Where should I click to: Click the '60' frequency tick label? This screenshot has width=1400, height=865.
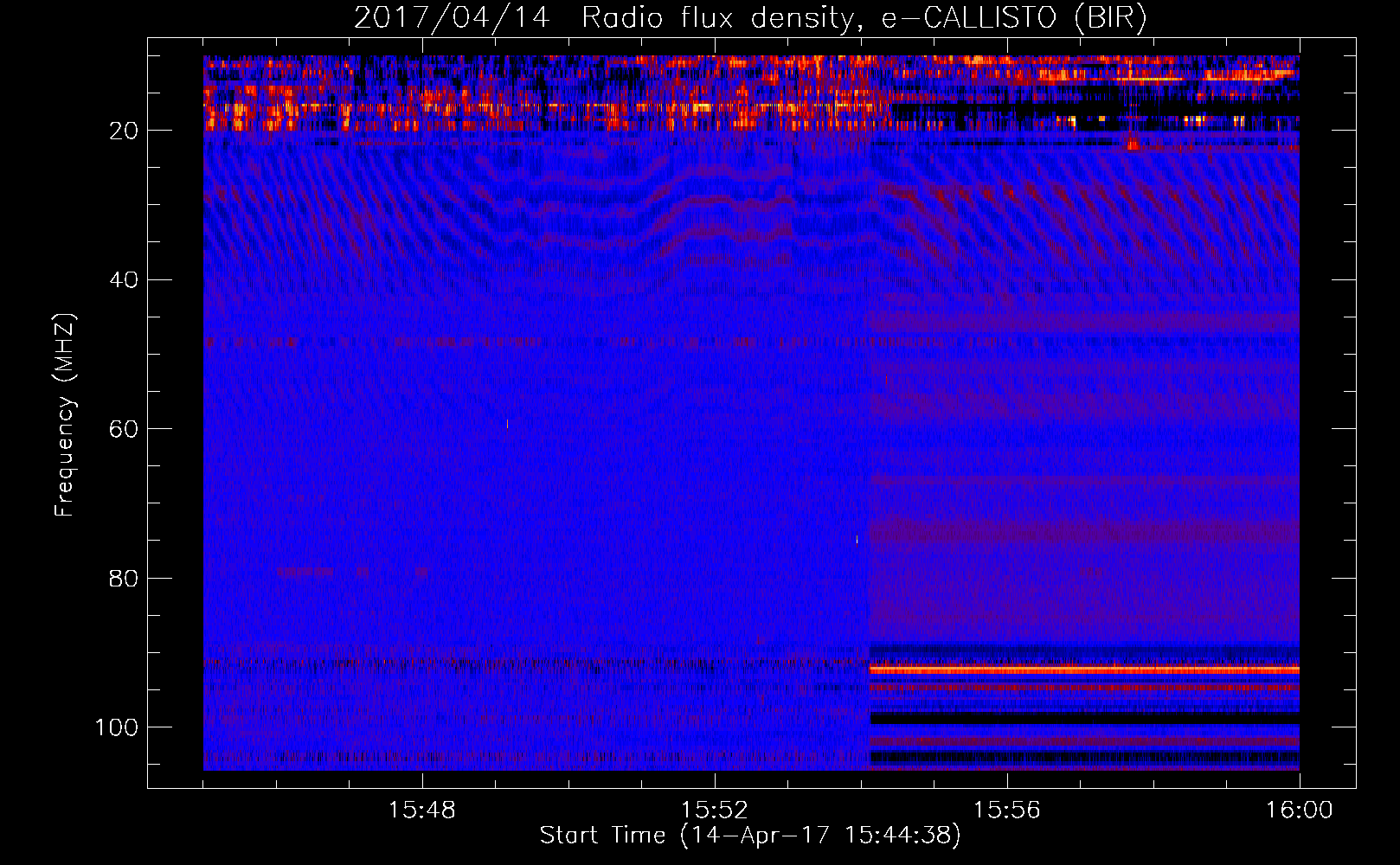pos(124,429)
